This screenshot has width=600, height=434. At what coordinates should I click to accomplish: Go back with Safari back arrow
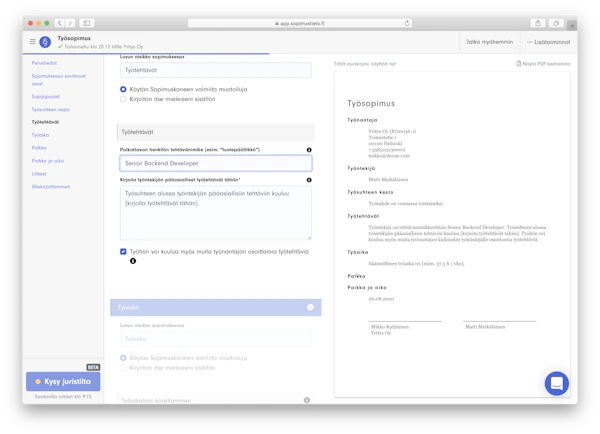point(60,23)
